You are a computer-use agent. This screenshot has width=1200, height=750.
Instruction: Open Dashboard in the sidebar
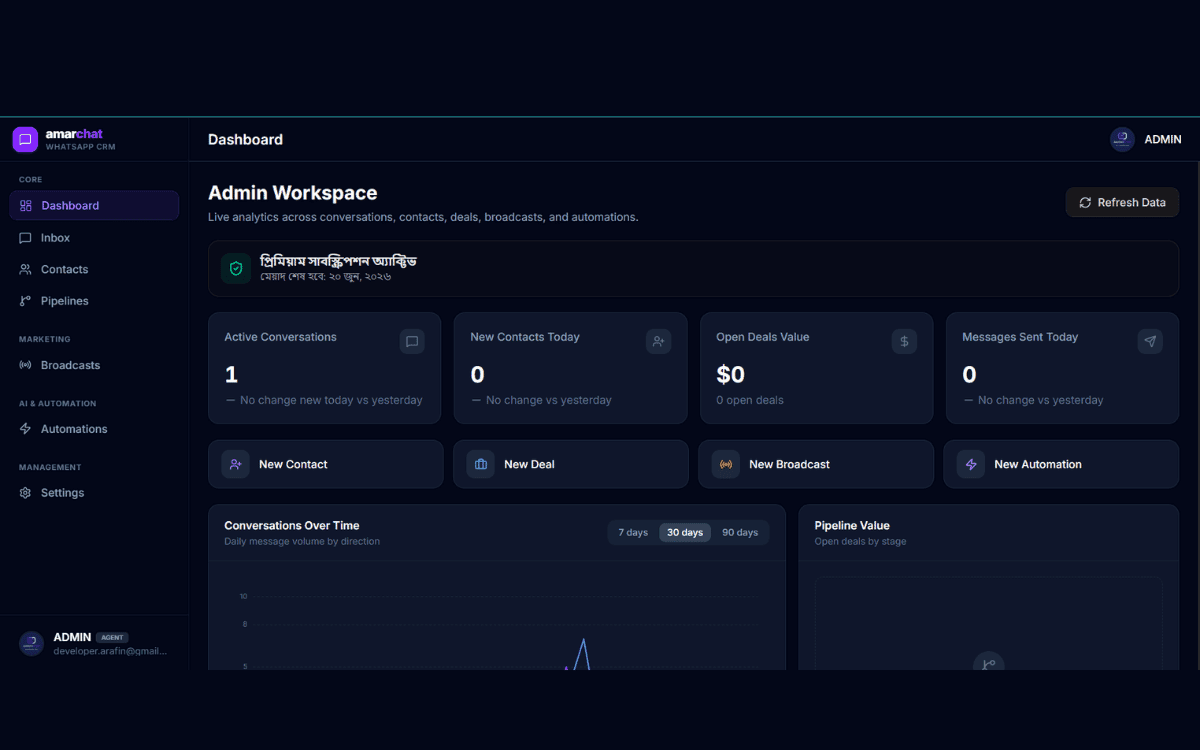click(94, 205)
